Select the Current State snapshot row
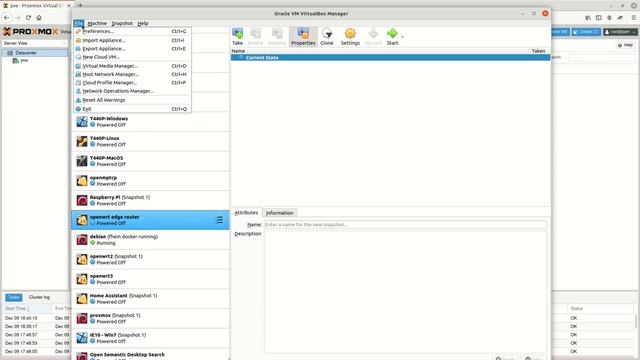Screen dimensions: 640x360 [390, 58]
